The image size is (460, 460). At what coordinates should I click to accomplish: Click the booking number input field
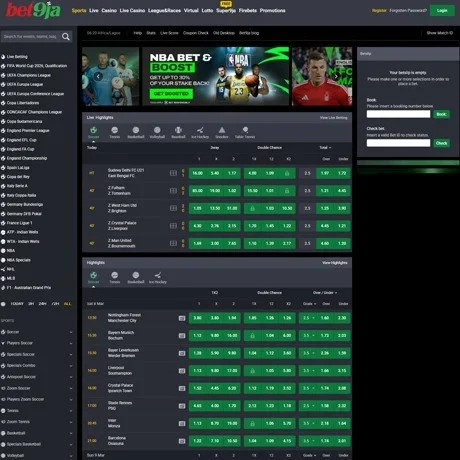point(398,114)
